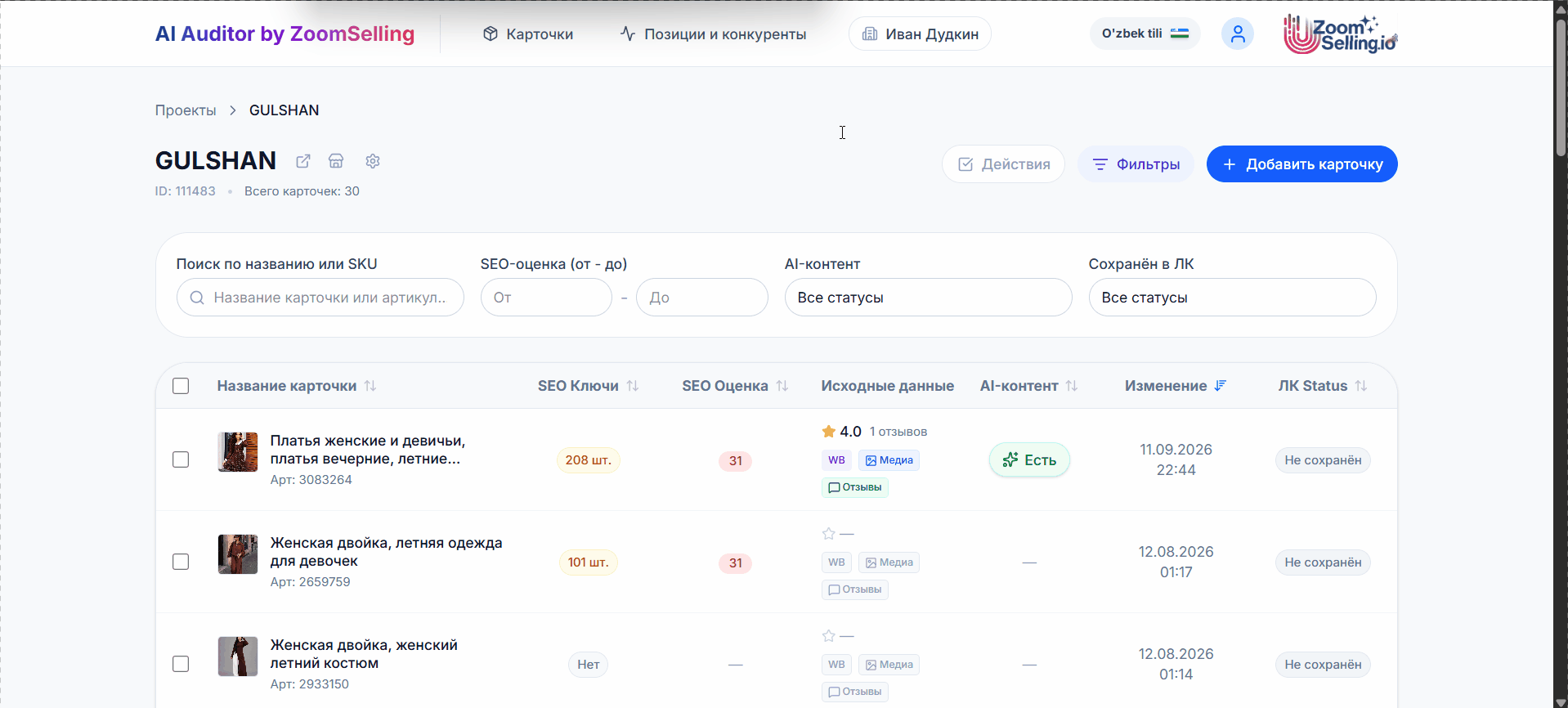This screenshot has width=1568, height=708.
Task: Sort by SEO Ключи column arrows
Action: click(x=633, y=386)
